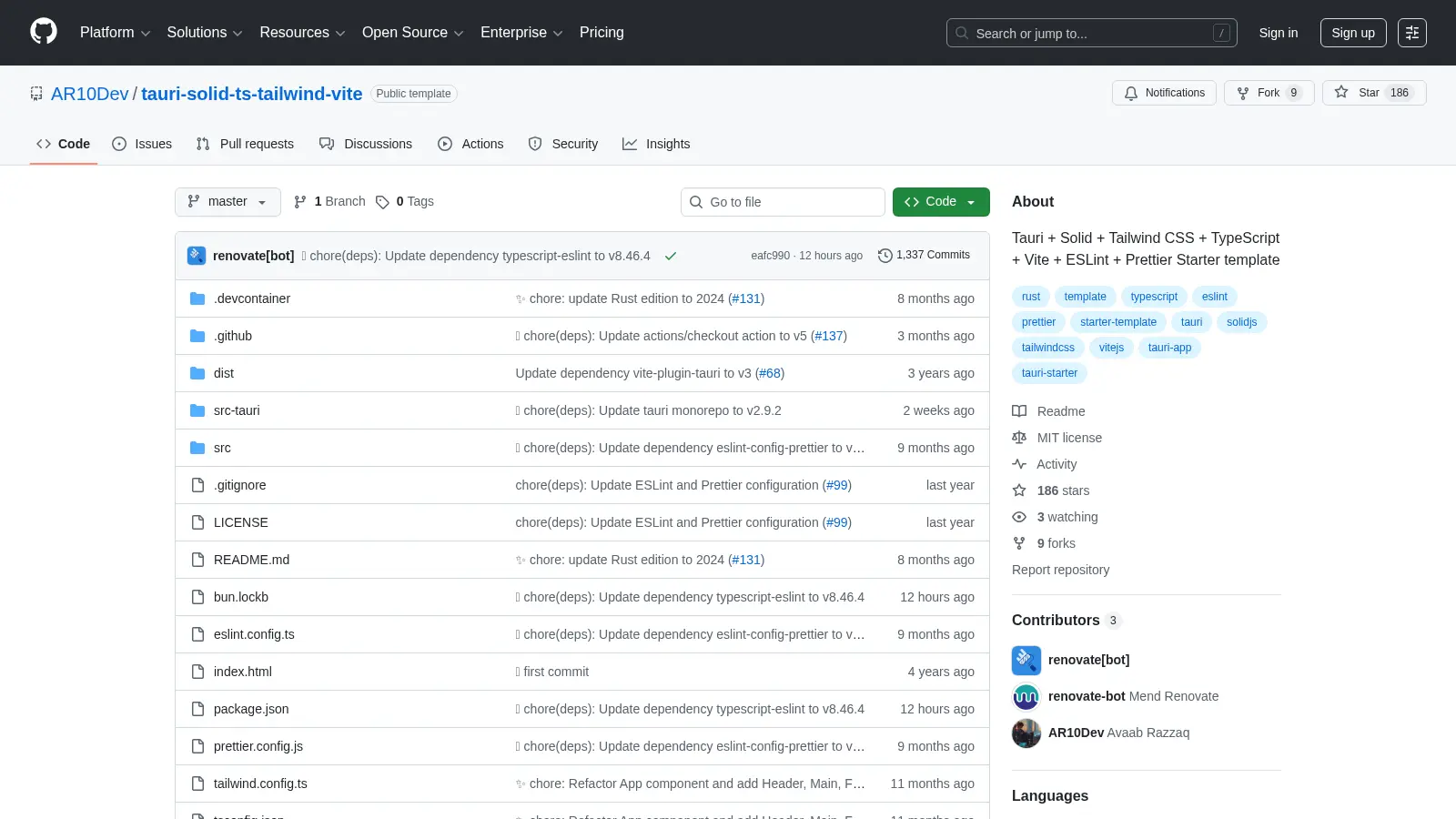This screenshot has height=819, width=1456.
Task: Click the Search or jump to field
Action: pyautogui.click(x=1092, y=33)
